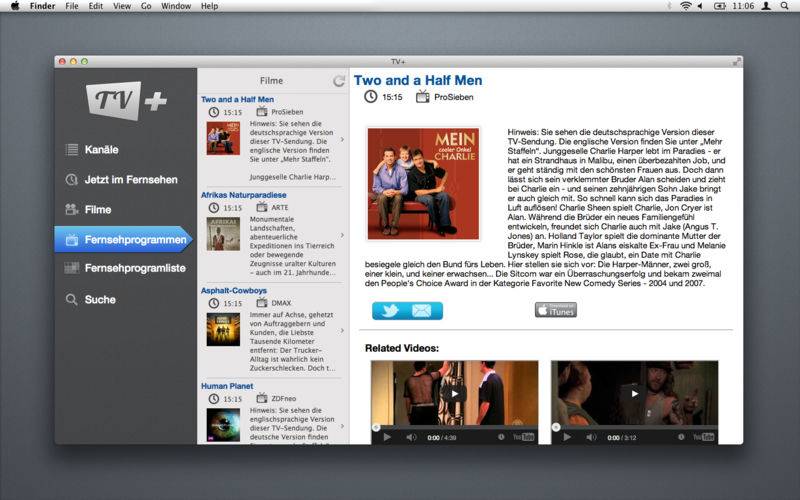Refresh the Filme list
The width and height of the screenshot is (800, 500).
[339, 81]
